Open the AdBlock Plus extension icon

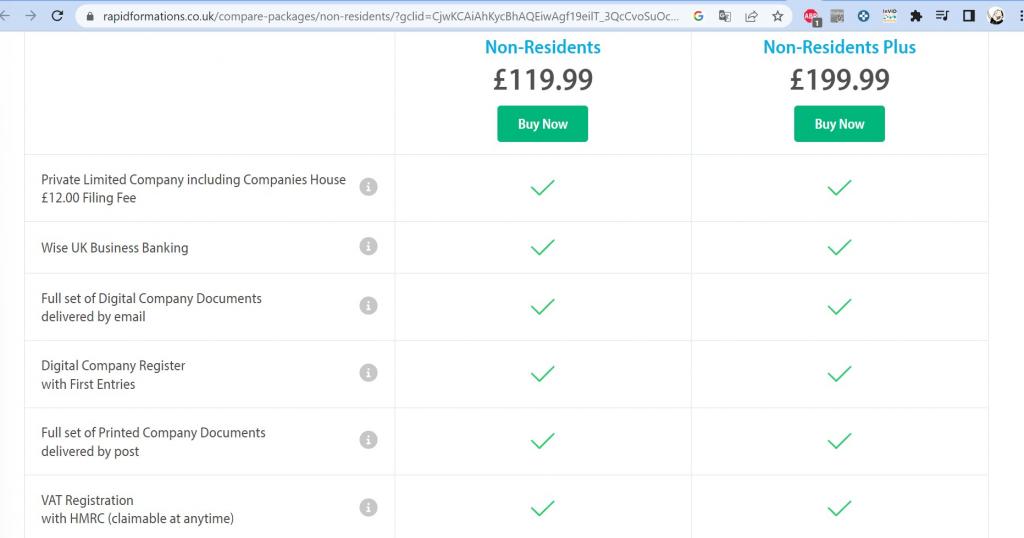coord(812,16)
